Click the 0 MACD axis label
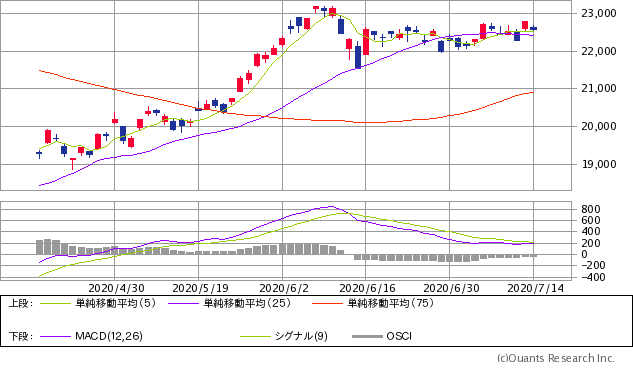 (584, 254)
